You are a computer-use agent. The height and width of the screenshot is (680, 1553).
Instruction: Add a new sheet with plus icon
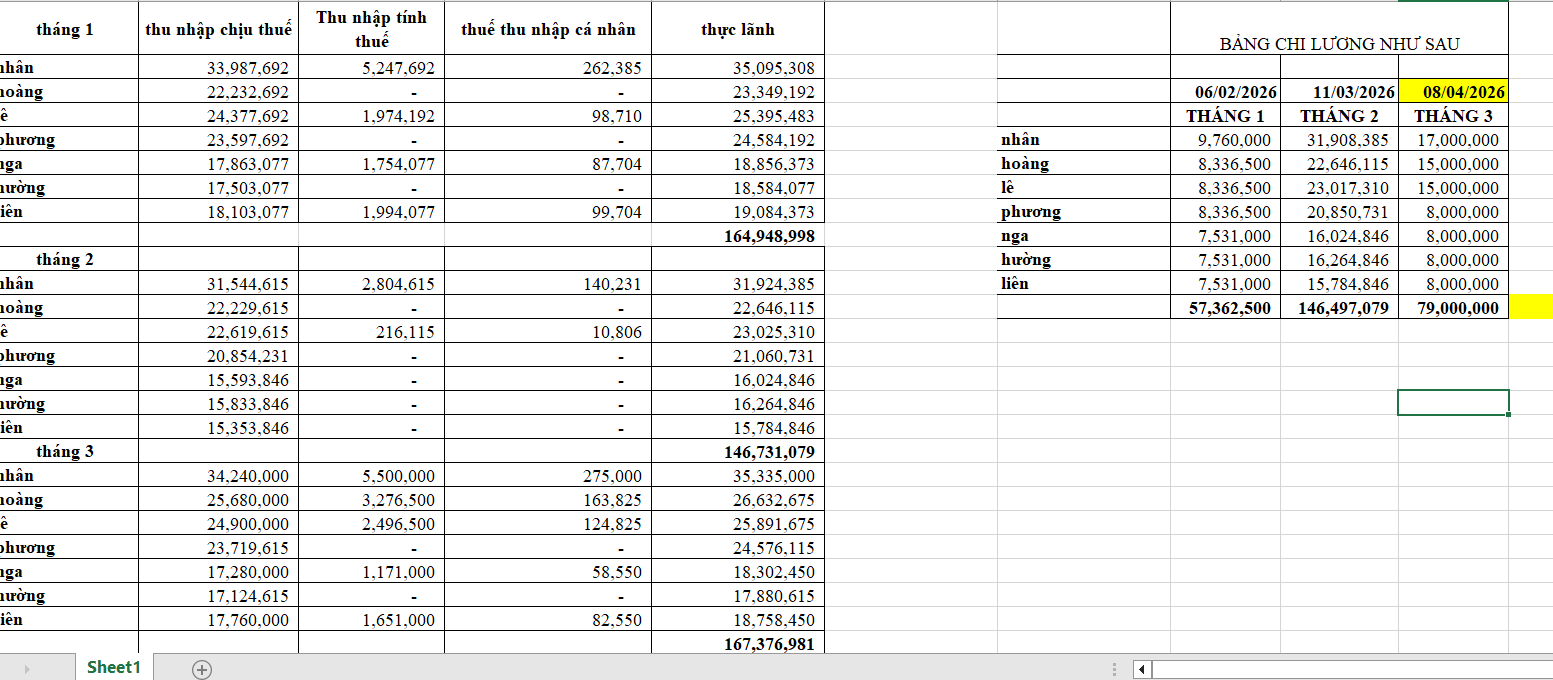coord(202,669)
